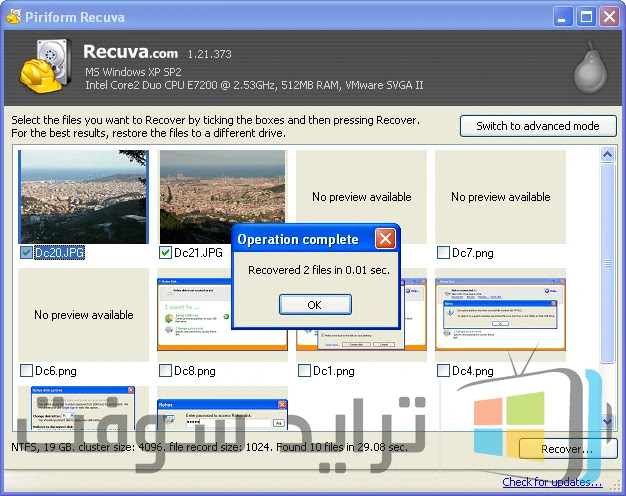Viewport: 626px width, 496px height.
Task: Tick the Dc8.png checkbox
Action: coord(165,371)
